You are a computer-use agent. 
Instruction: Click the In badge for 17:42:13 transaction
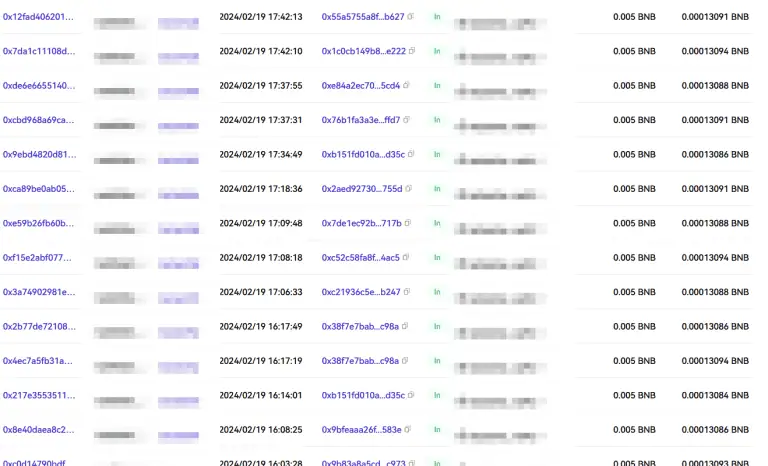pyautogui.click(x=437, y=17)
